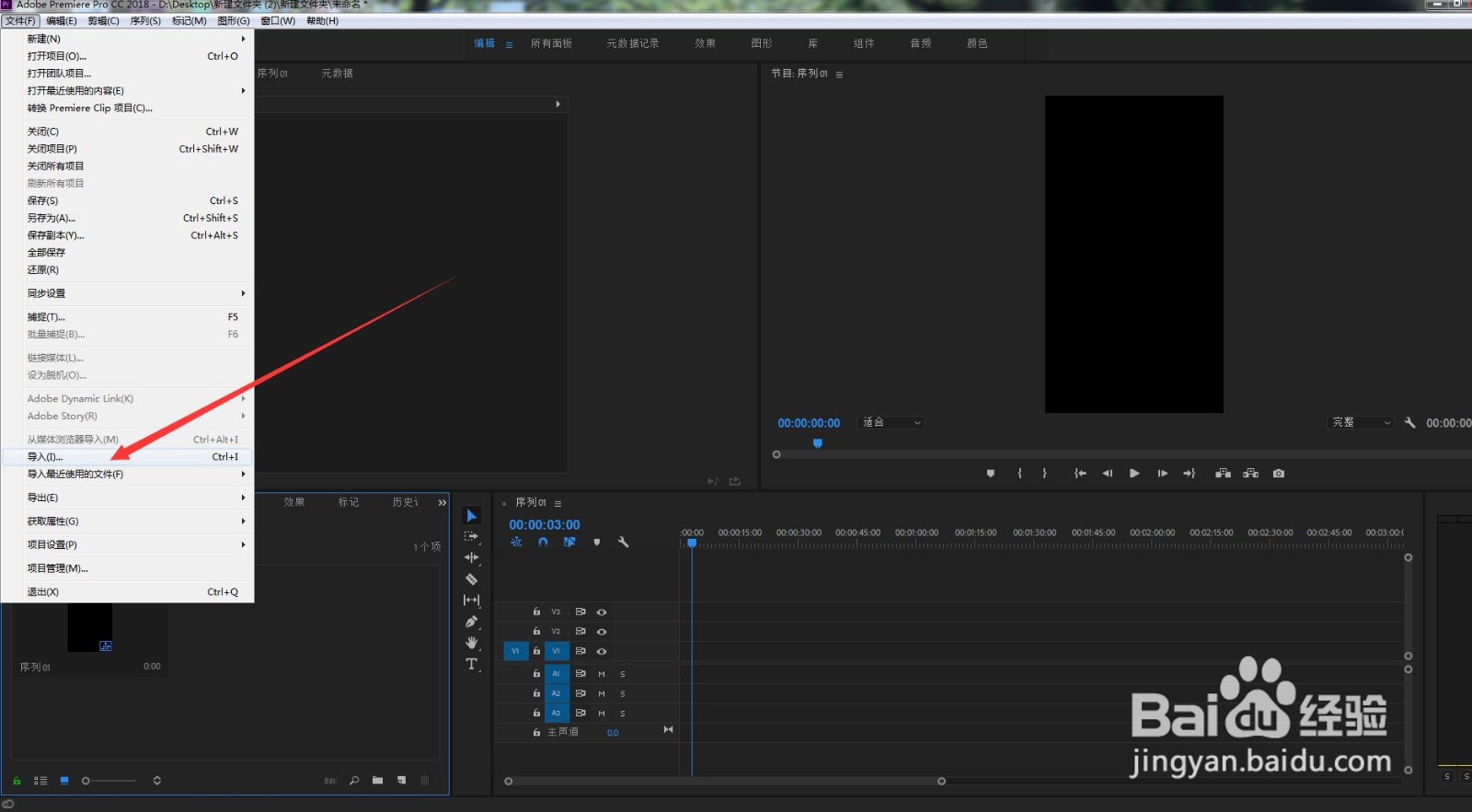Viewport: 1472px width, 812px height.
Task: Choose 保存(S) from File menu
Action: pos(128,200)
